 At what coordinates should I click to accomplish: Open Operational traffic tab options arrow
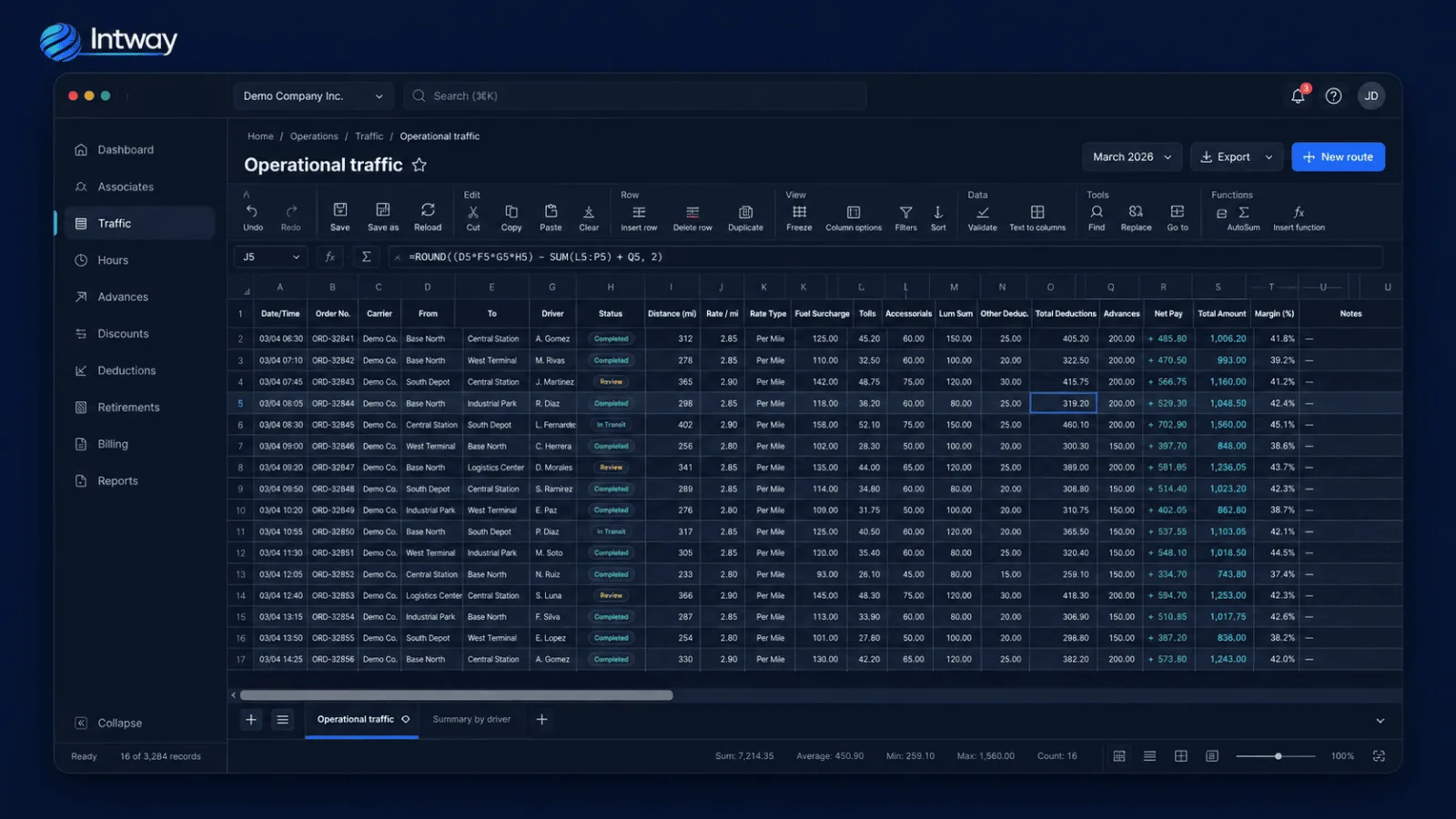pos(406,719)
